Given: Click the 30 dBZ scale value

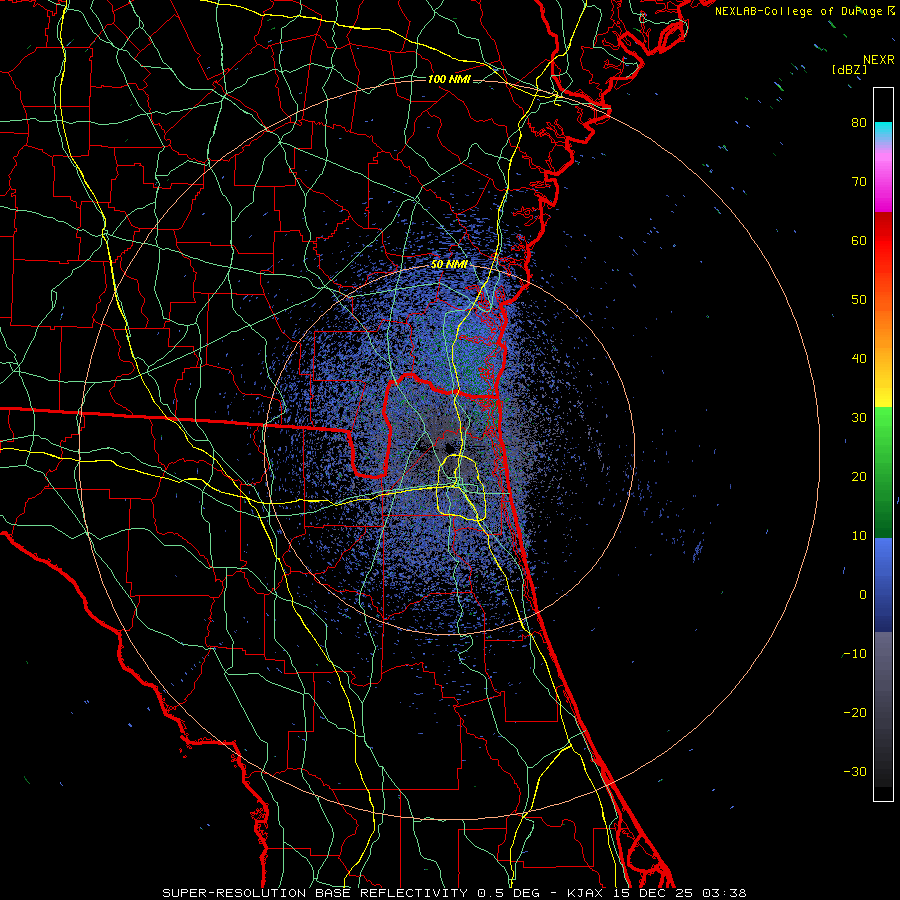Looking at the screenshot, I should tap(859, 417).
